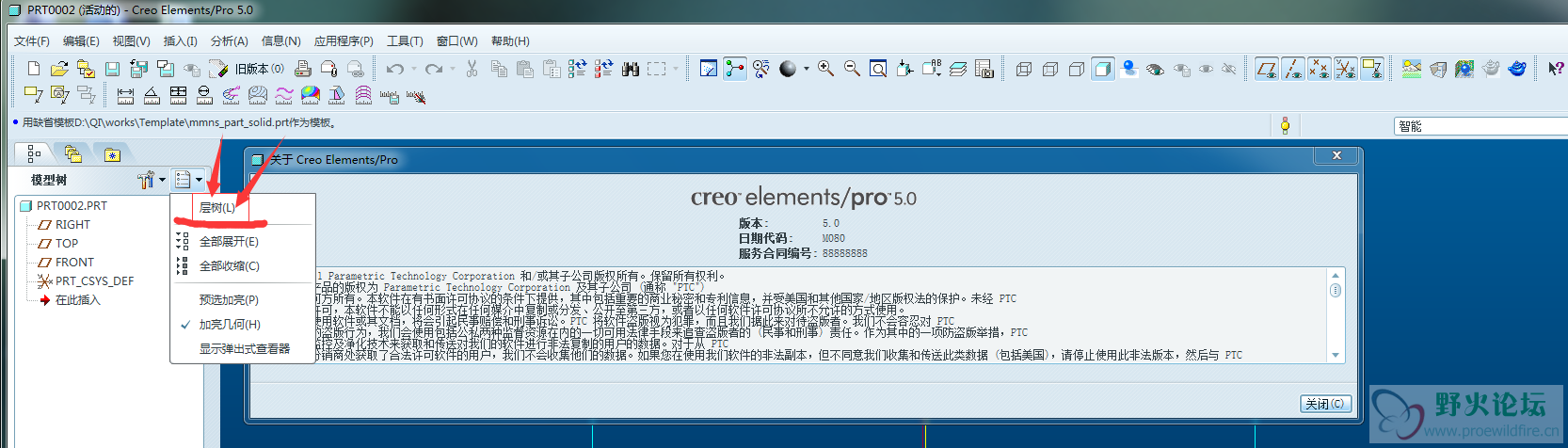This screenshot has height=448, width=1568.
Task: Open the 视图(V) menu
Action: pyautogui.click(x=131, y=41)
